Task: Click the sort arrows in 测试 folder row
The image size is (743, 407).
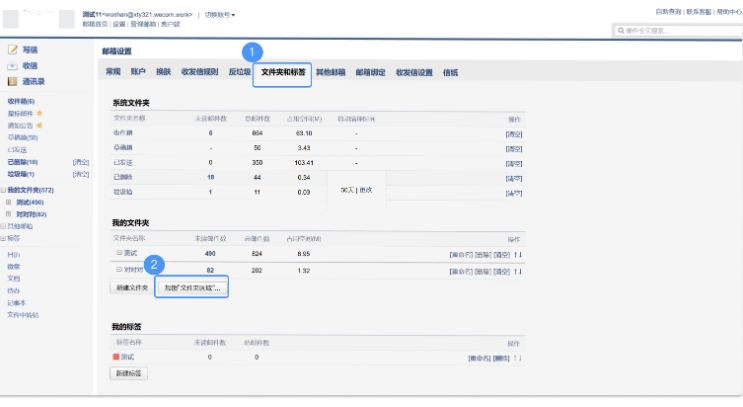Action: [519, 255]
